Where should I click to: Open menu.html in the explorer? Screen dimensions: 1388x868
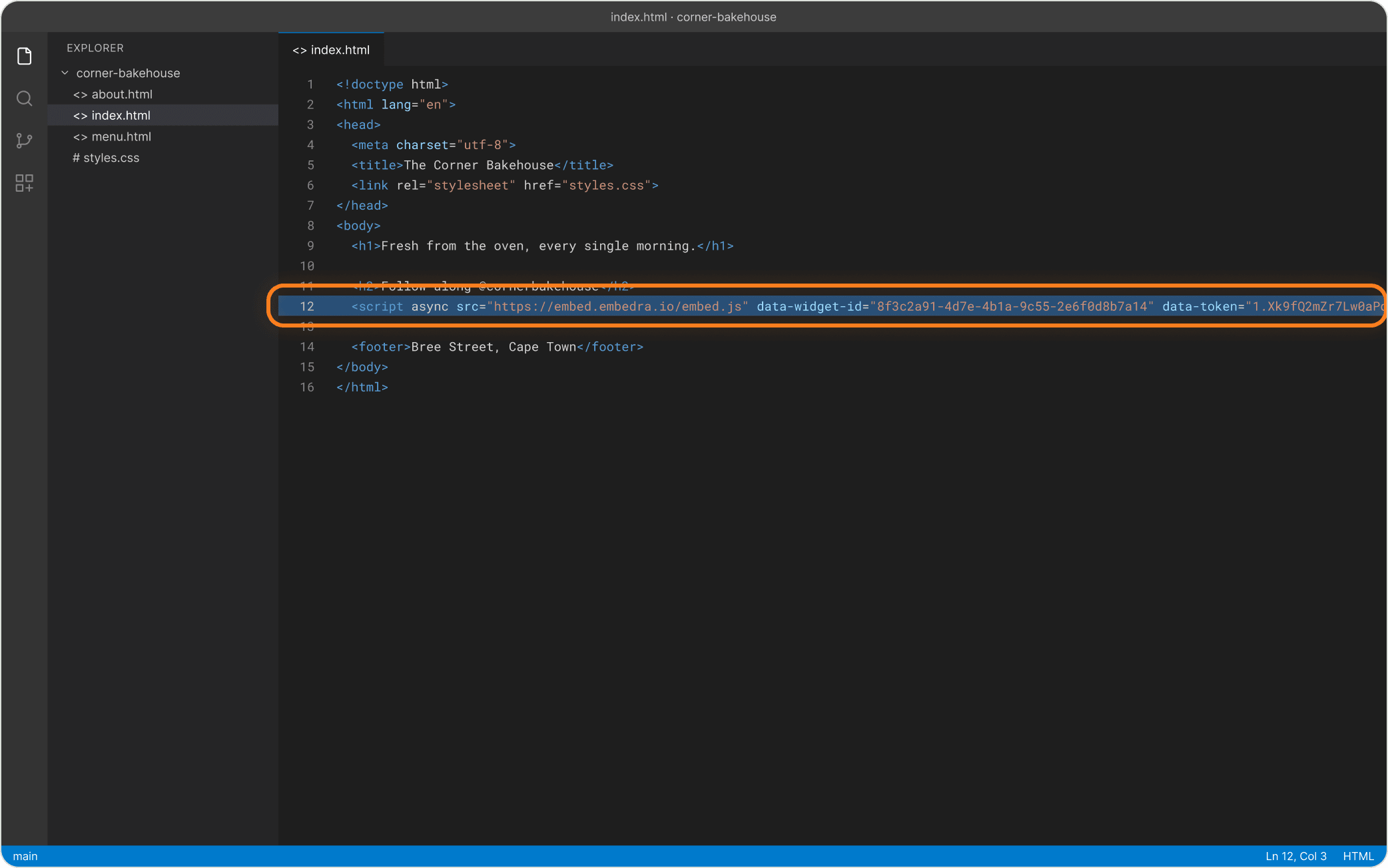click(x=163, y=136)
